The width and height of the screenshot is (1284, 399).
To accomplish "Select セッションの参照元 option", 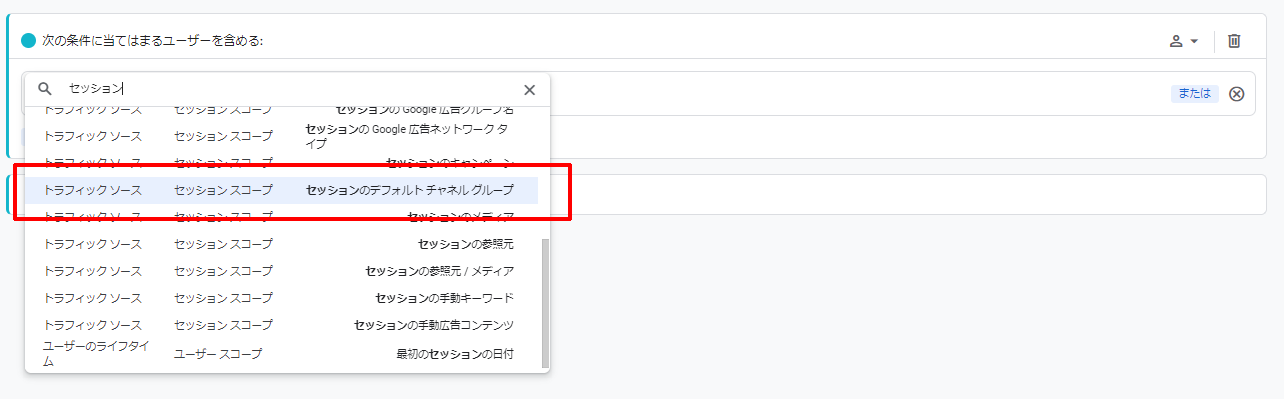I will (282, 244).
